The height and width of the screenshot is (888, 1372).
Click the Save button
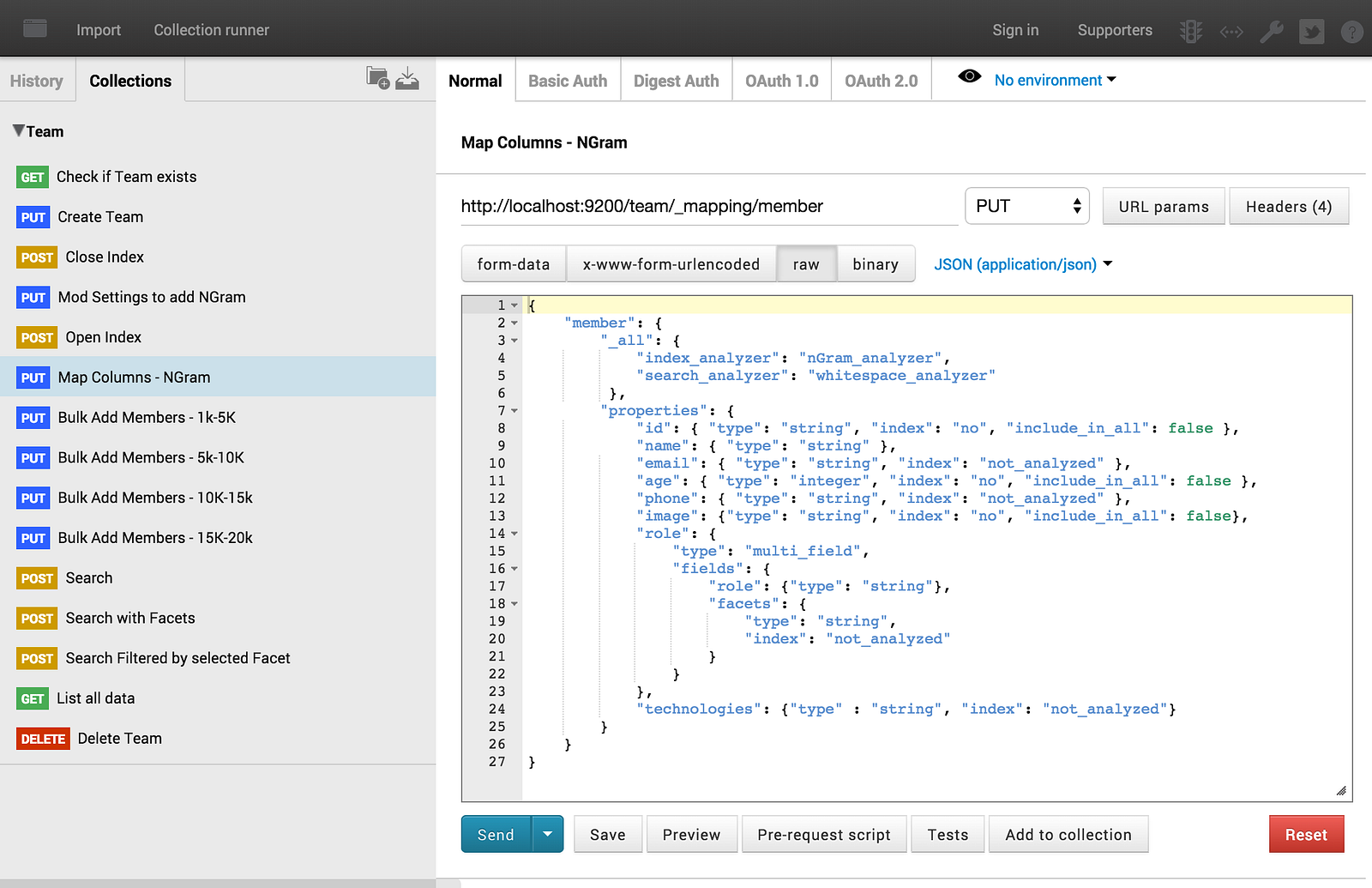pos(608,834)
